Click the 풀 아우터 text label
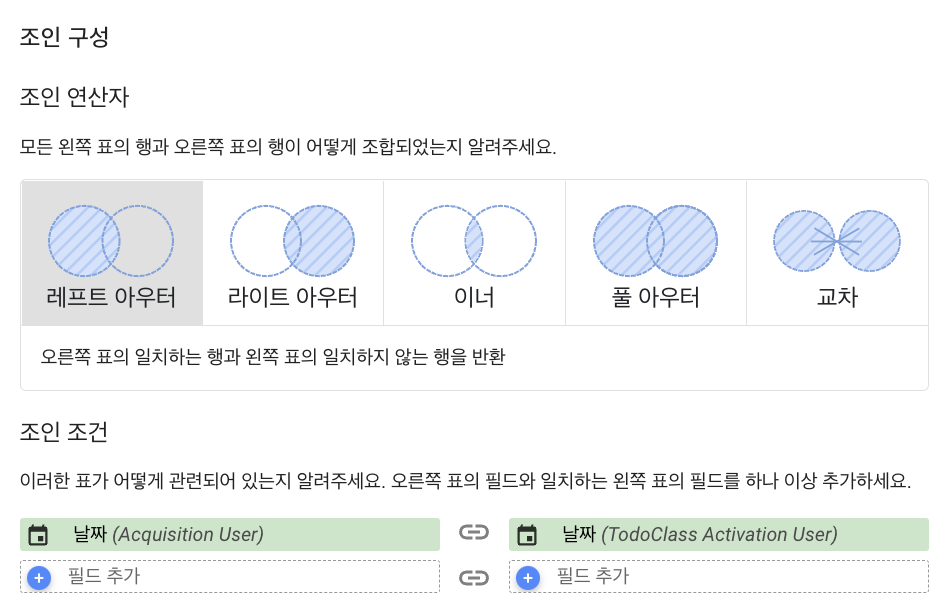946x616 pixels. 656,297
